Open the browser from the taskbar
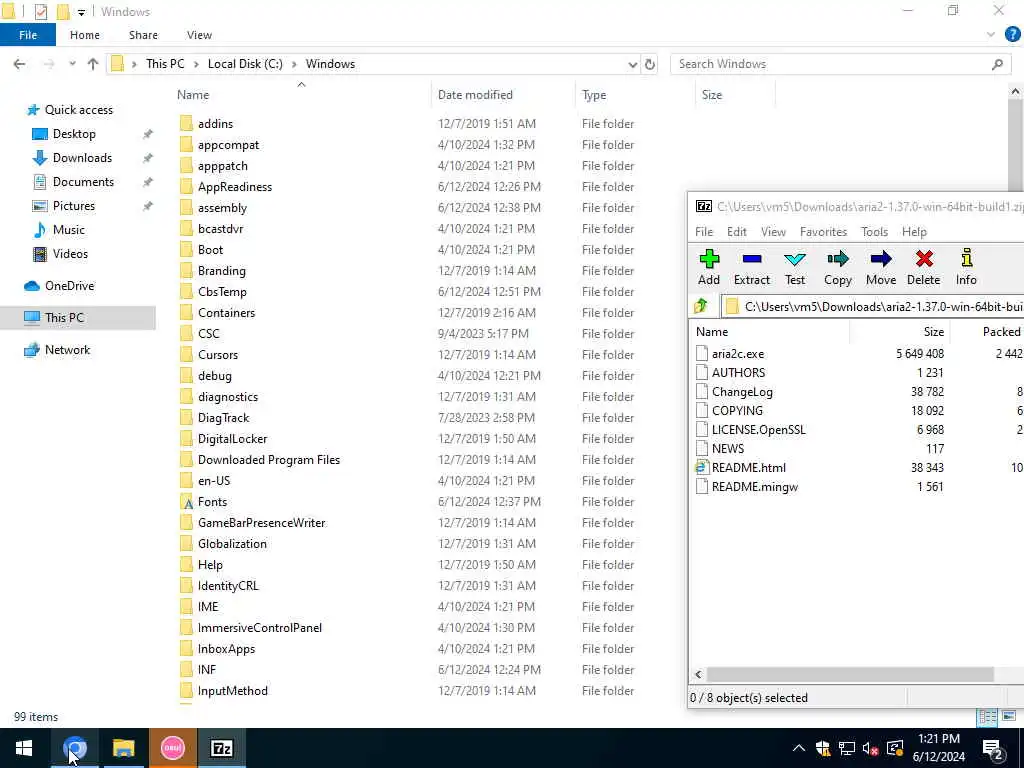1024x768 pixels. click(x=74, y=748)
